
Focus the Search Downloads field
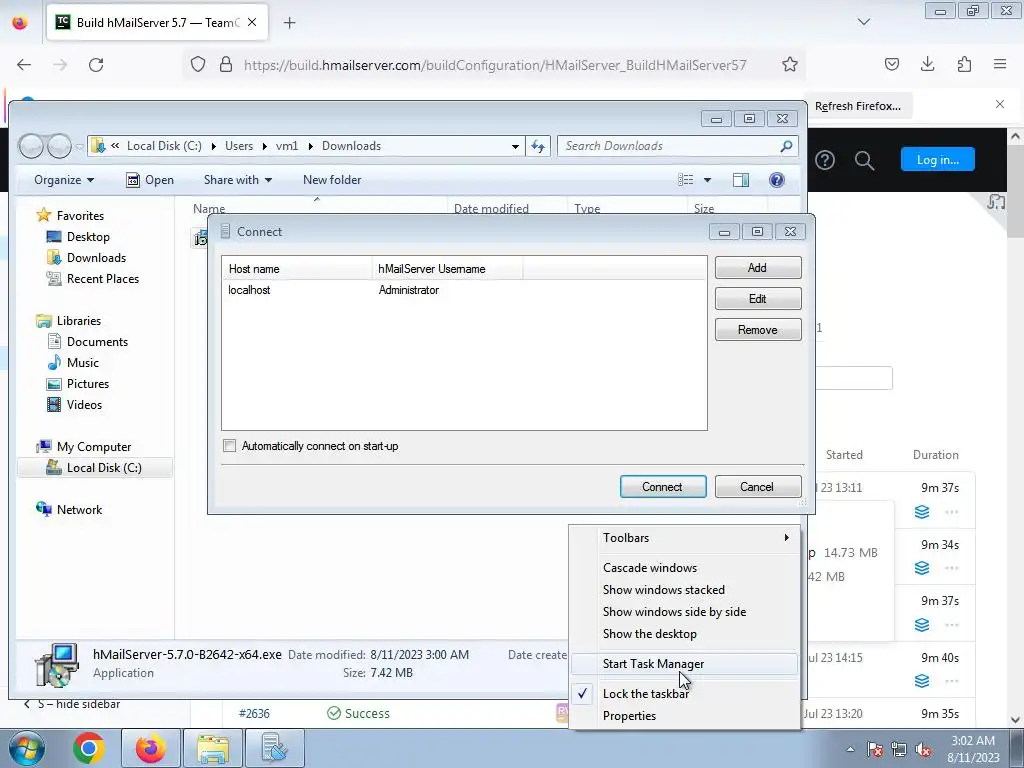click(671, 146)
